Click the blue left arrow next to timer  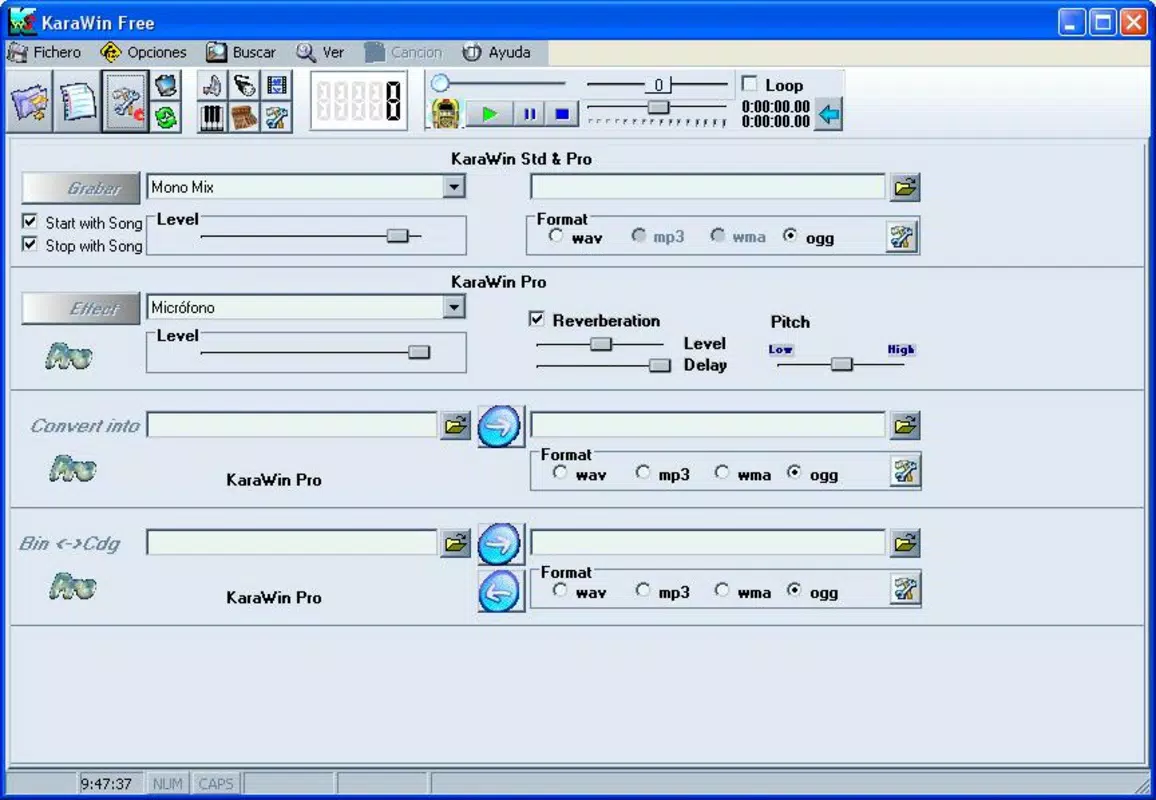coord(829,114)
